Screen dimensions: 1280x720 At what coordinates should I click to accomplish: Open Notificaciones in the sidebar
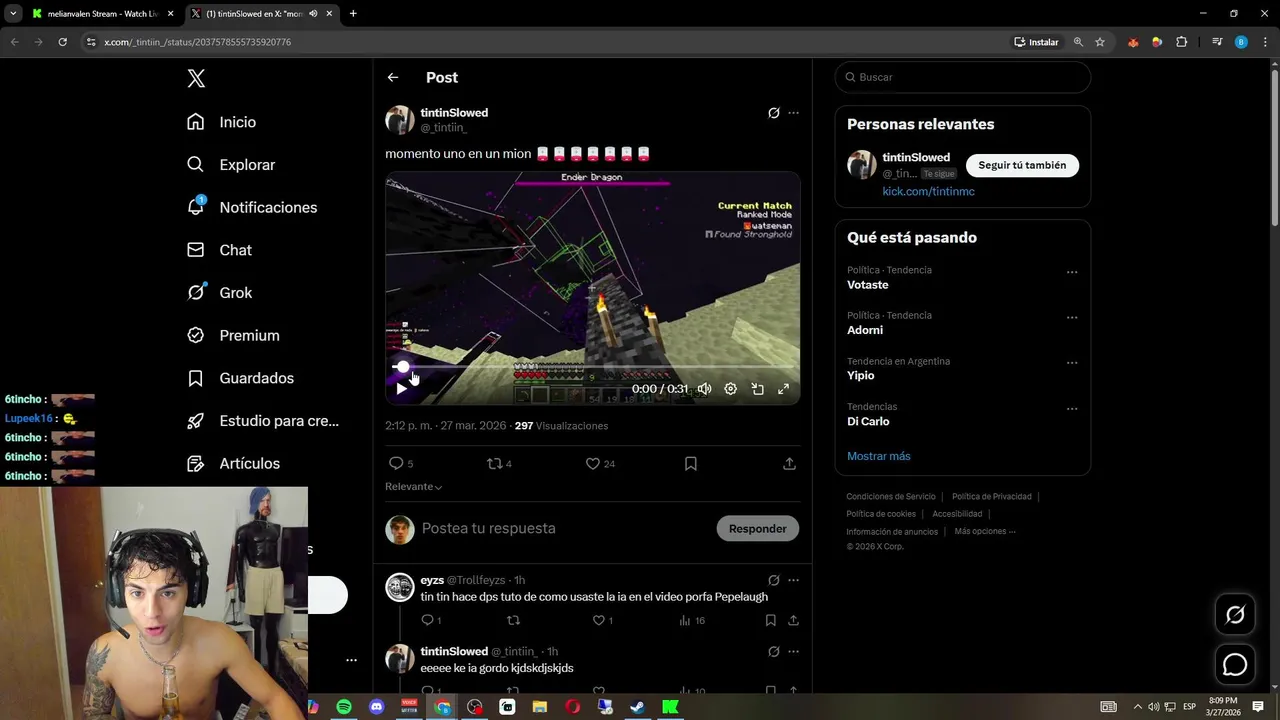(x=252, y=207)
